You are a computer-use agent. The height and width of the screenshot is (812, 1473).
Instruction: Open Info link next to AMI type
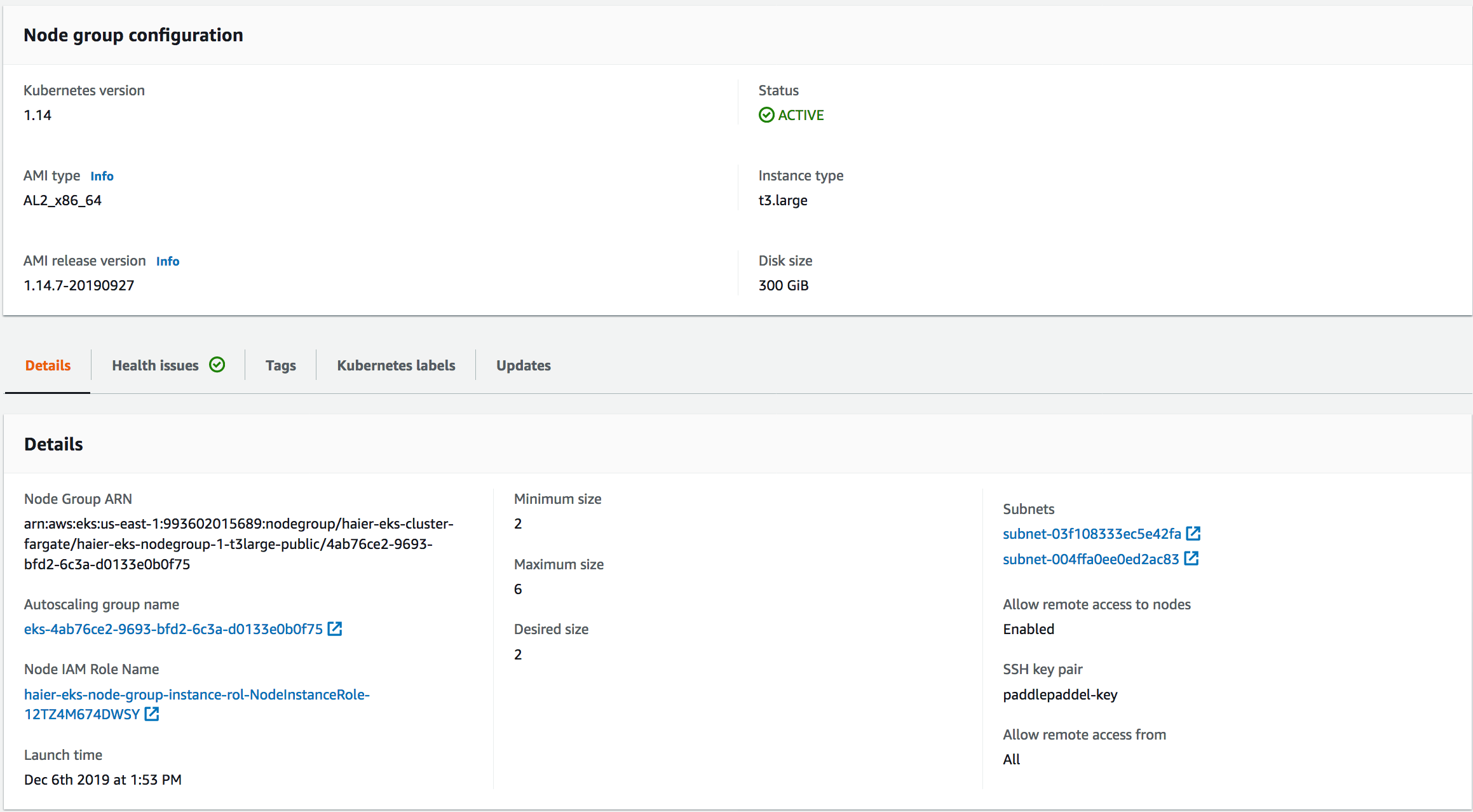tap(102, 176)
